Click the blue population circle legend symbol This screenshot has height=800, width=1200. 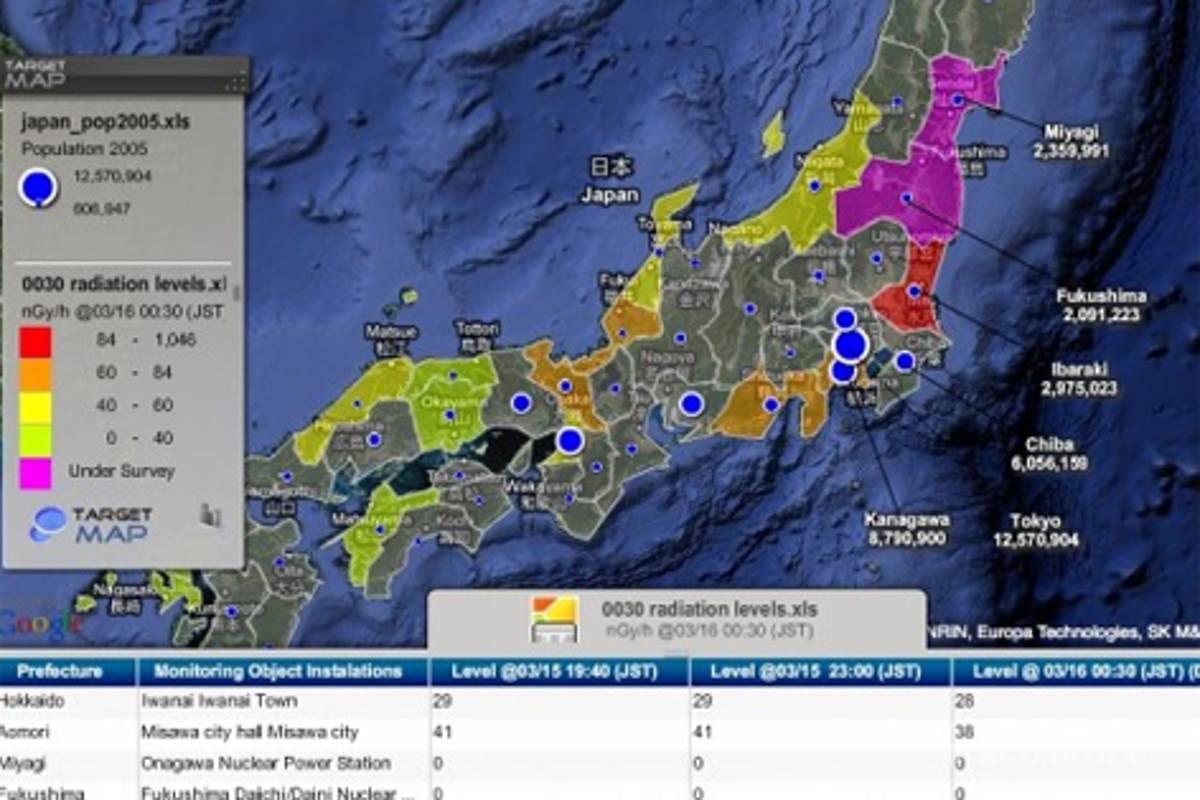click(x=38, y=188)
